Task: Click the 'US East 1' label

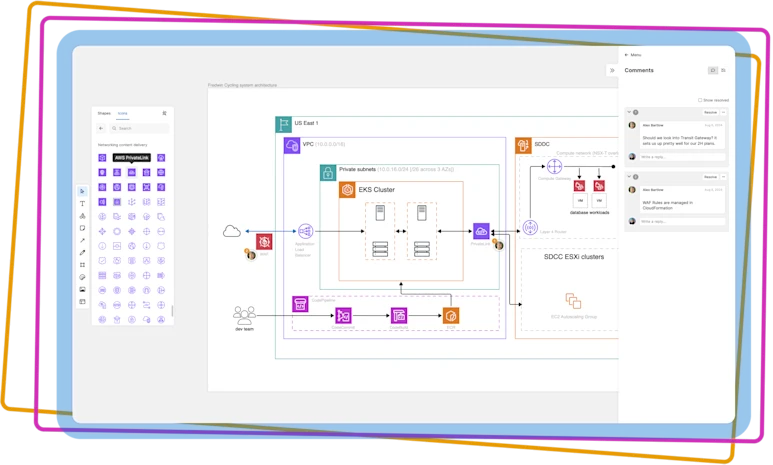Action: [307, 123]
